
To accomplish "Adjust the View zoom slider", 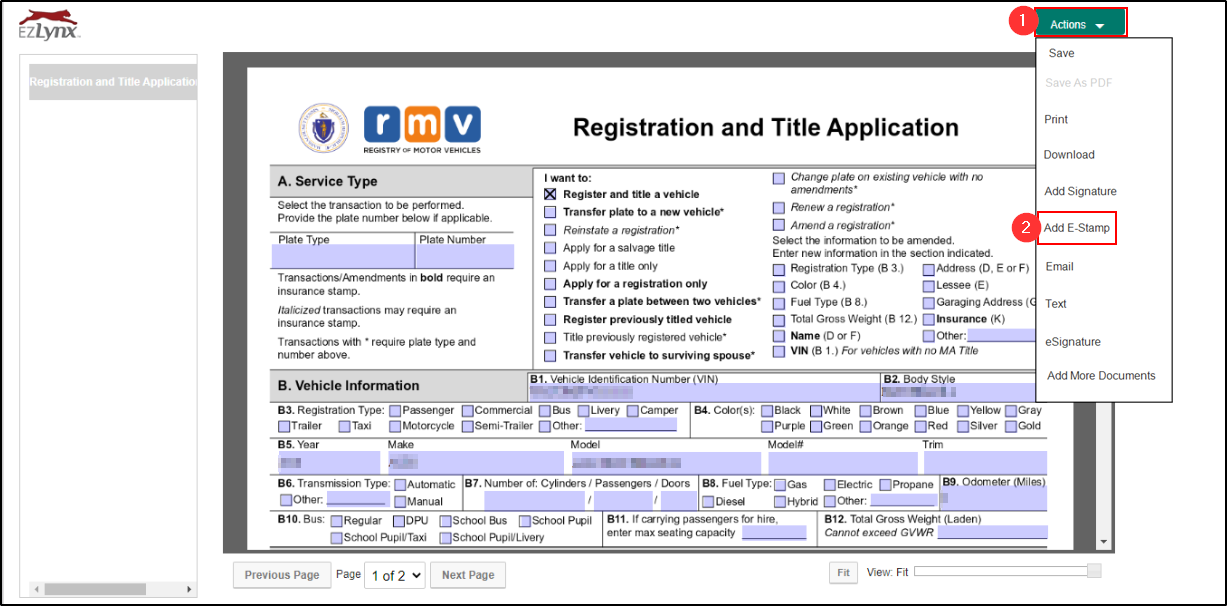I will tap(1094, 571).
